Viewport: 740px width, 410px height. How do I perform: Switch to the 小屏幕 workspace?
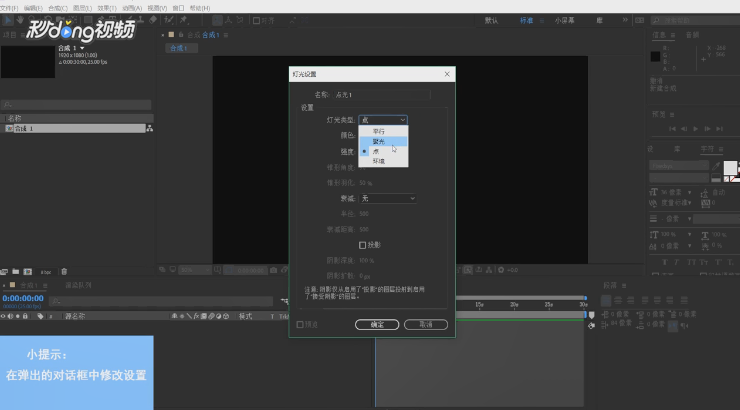[x=564, y=20]
